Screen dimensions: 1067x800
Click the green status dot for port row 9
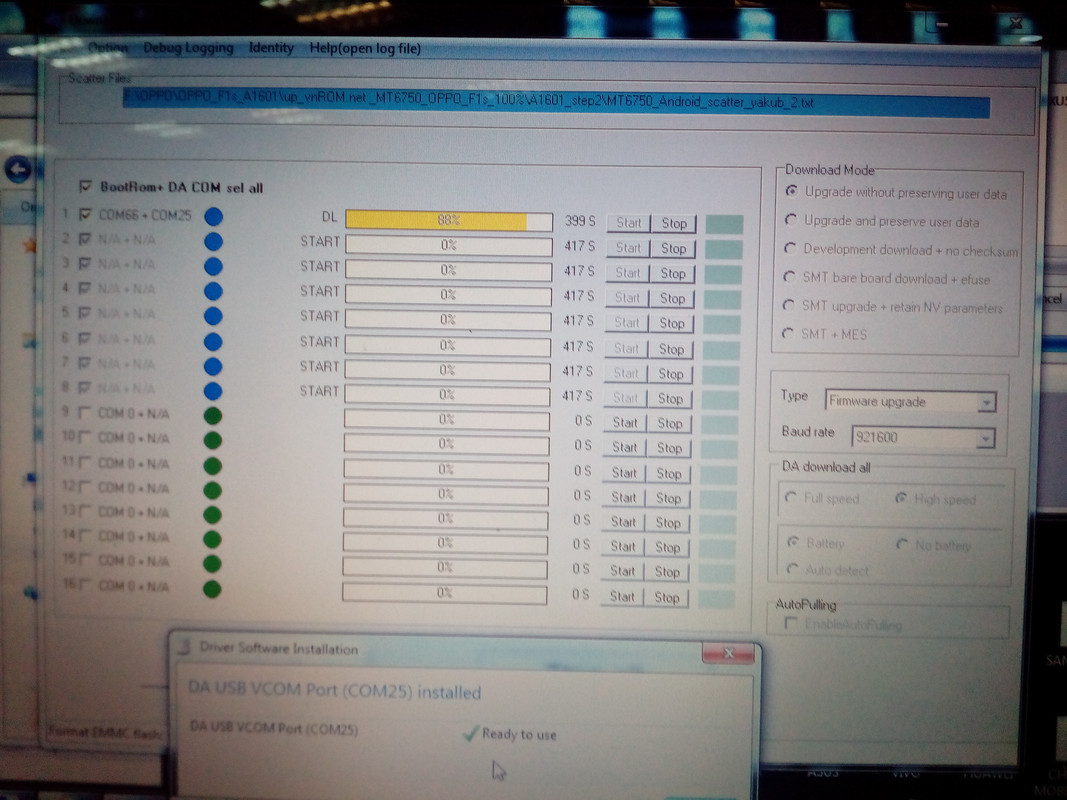[213, 416]
